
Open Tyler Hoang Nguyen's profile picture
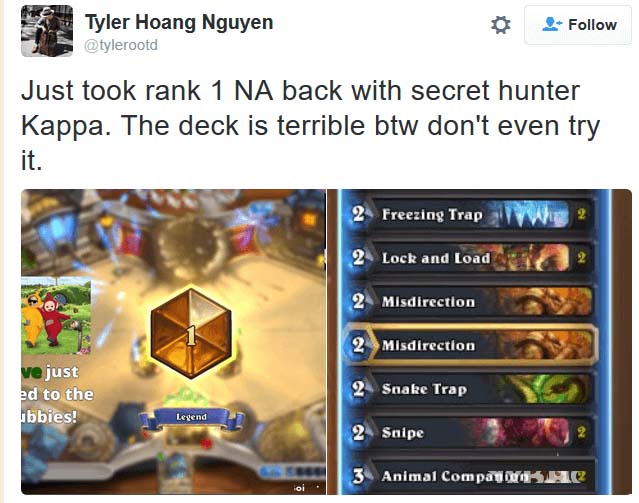pos(47,31)
